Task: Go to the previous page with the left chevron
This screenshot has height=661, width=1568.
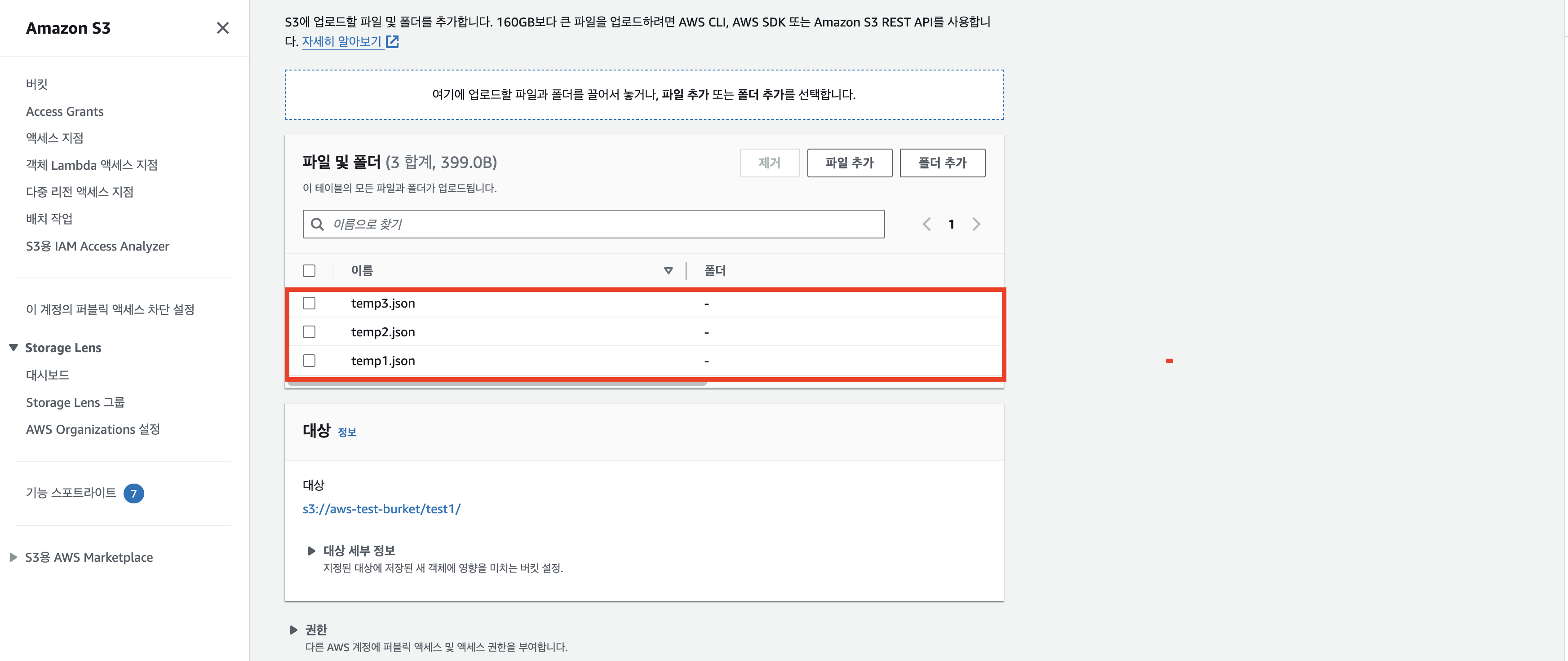Action: [x=926, y=224]
